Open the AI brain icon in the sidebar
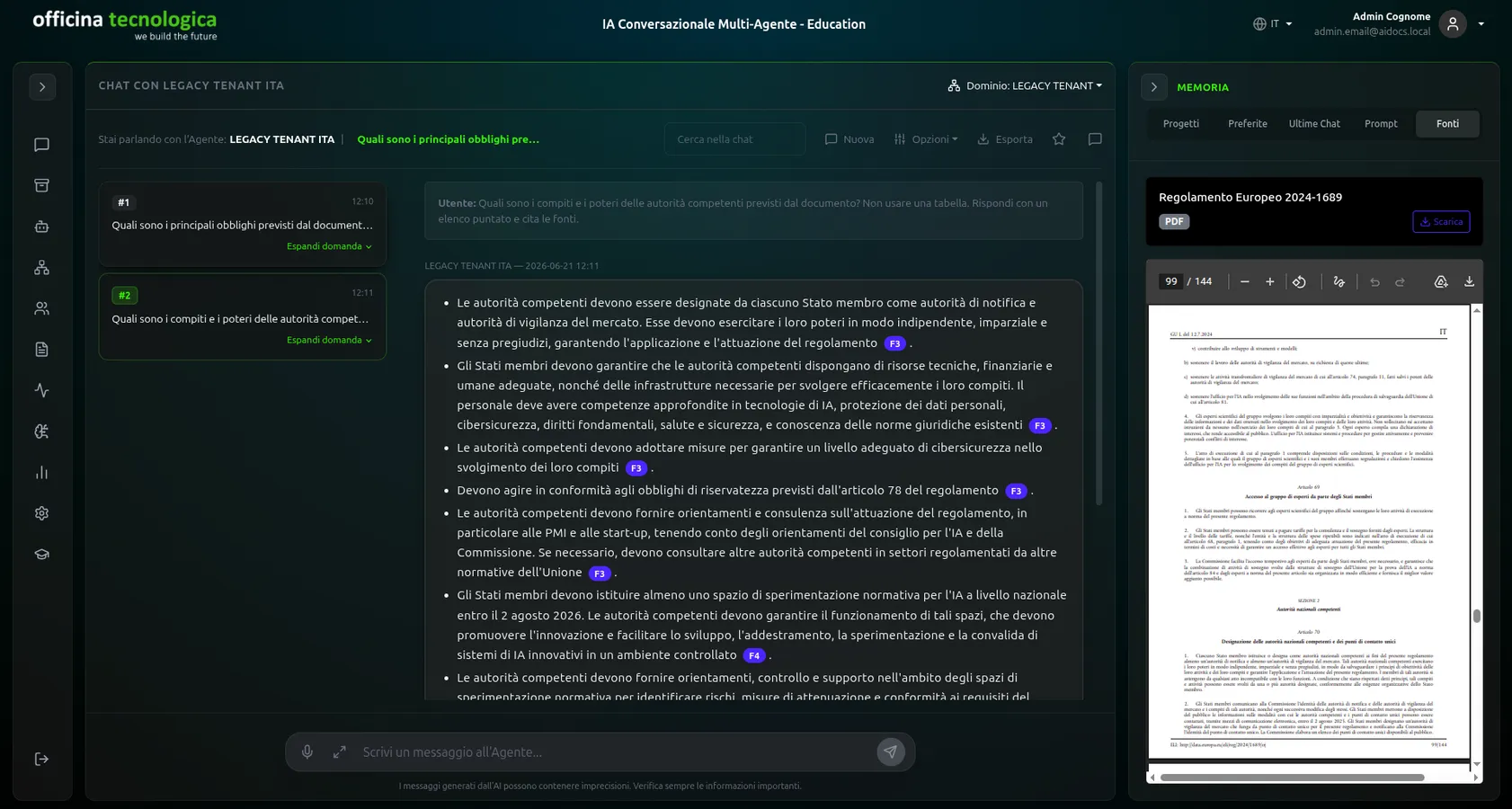Image resolution: width=1512 pixels, height=809 pixels. pos(41,431)
